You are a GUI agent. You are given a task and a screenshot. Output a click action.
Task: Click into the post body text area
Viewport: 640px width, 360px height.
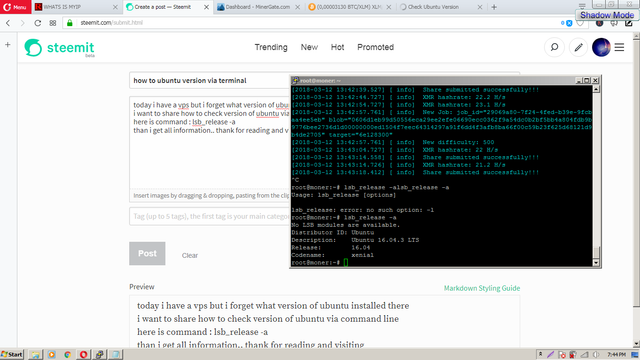pyautogui.click(x=209, y=143)
